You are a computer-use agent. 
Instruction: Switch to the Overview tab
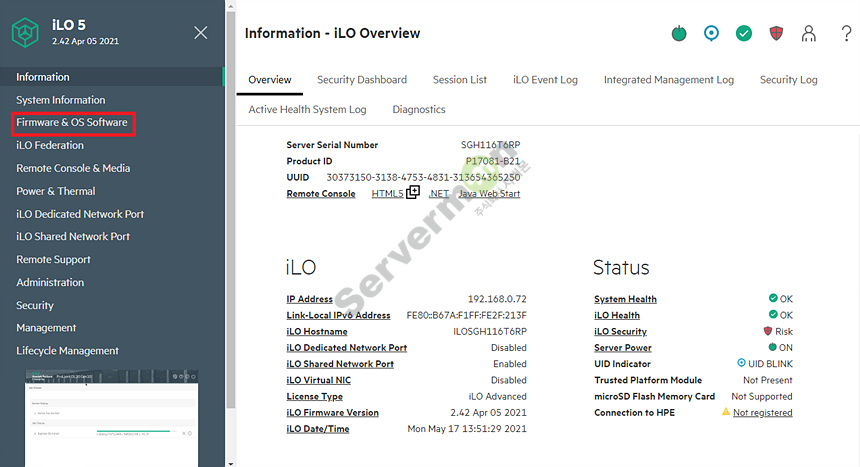coord(270,80)
